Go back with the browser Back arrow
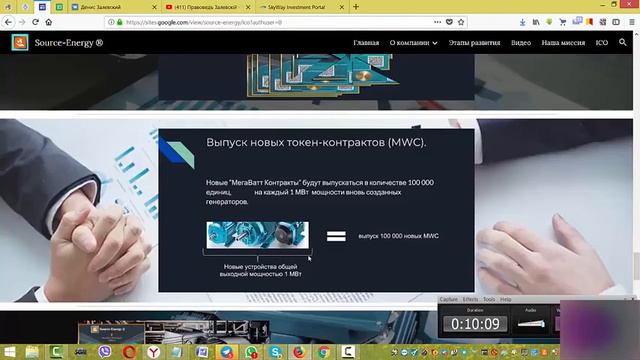Screen dimensions: 640x360 point(9,22)
